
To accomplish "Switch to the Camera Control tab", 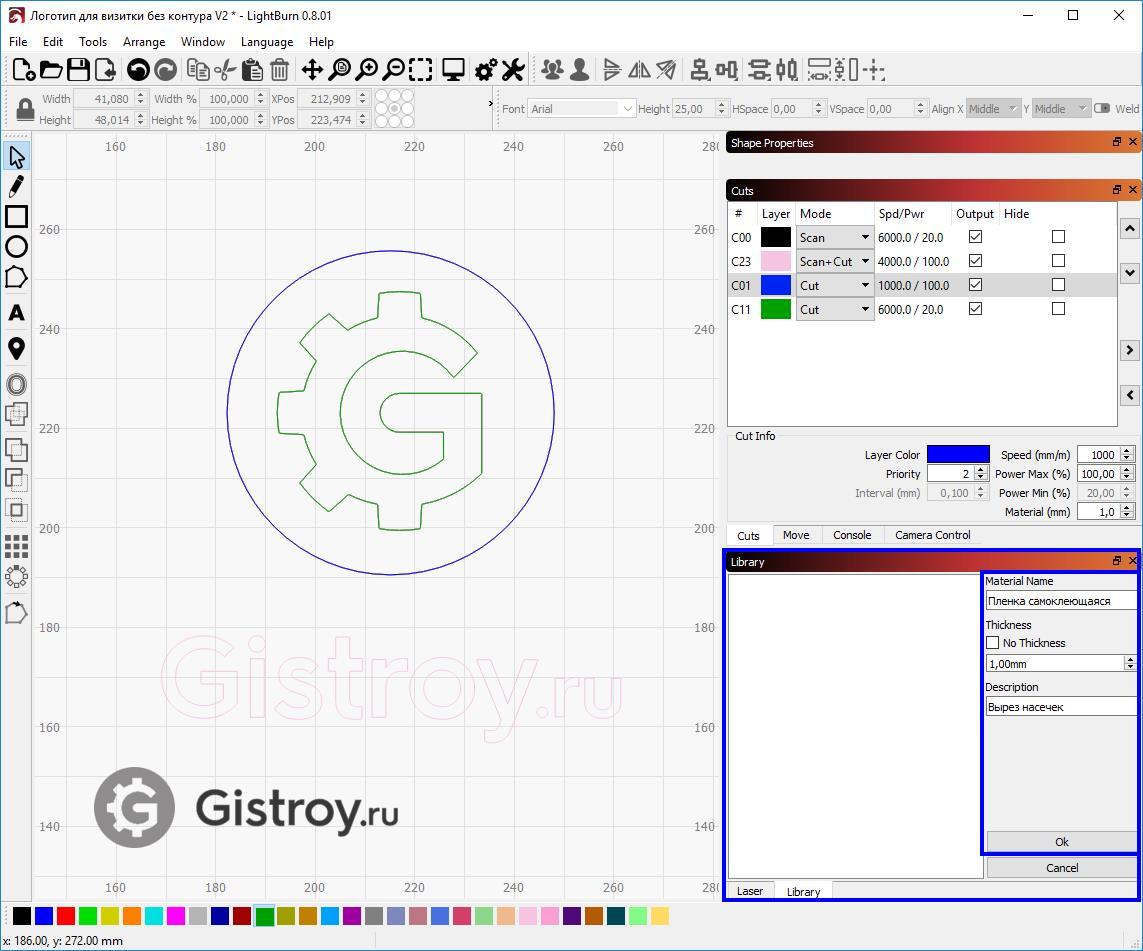I will [x=932, y=535].
